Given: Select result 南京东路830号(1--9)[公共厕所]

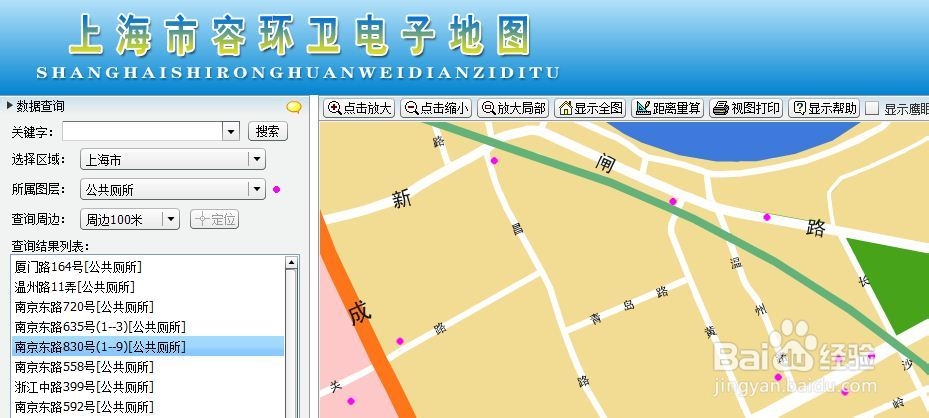Looking at the screenshot, I should pos(148,346).
